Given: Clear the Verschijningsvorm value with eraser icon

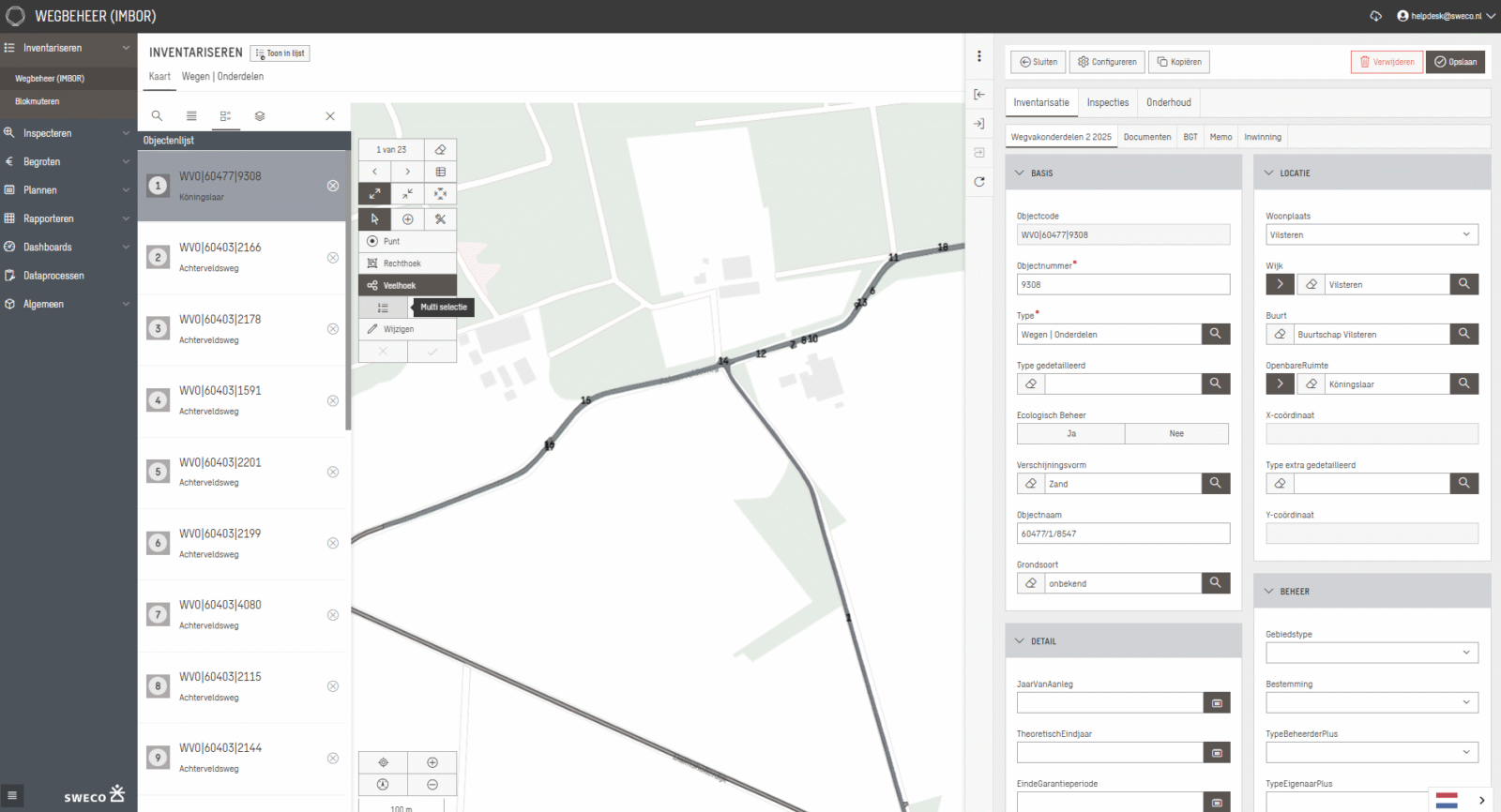Looking at the screenshot, I should [1031, 484].
